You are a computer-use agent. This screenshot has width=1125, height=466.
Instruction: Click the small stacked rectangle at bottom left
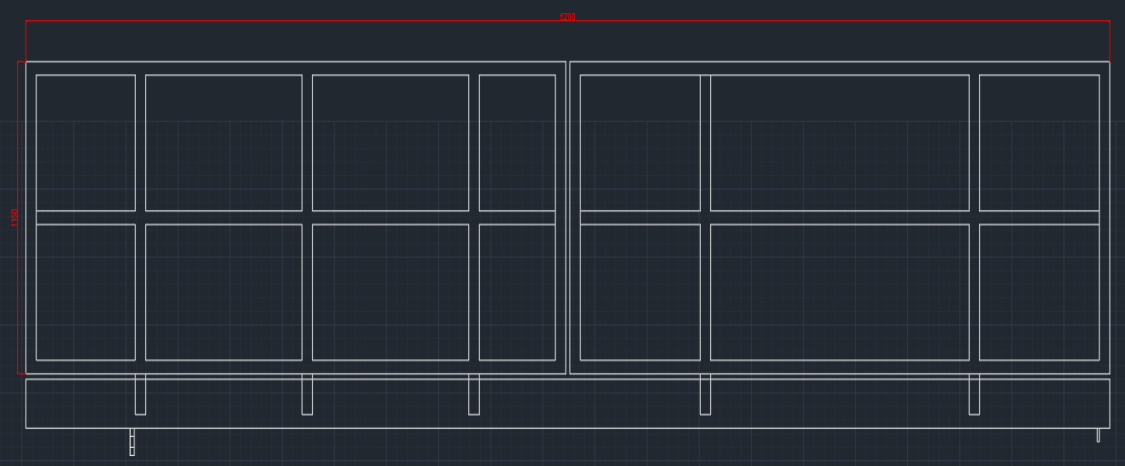(x=132, y=442)
